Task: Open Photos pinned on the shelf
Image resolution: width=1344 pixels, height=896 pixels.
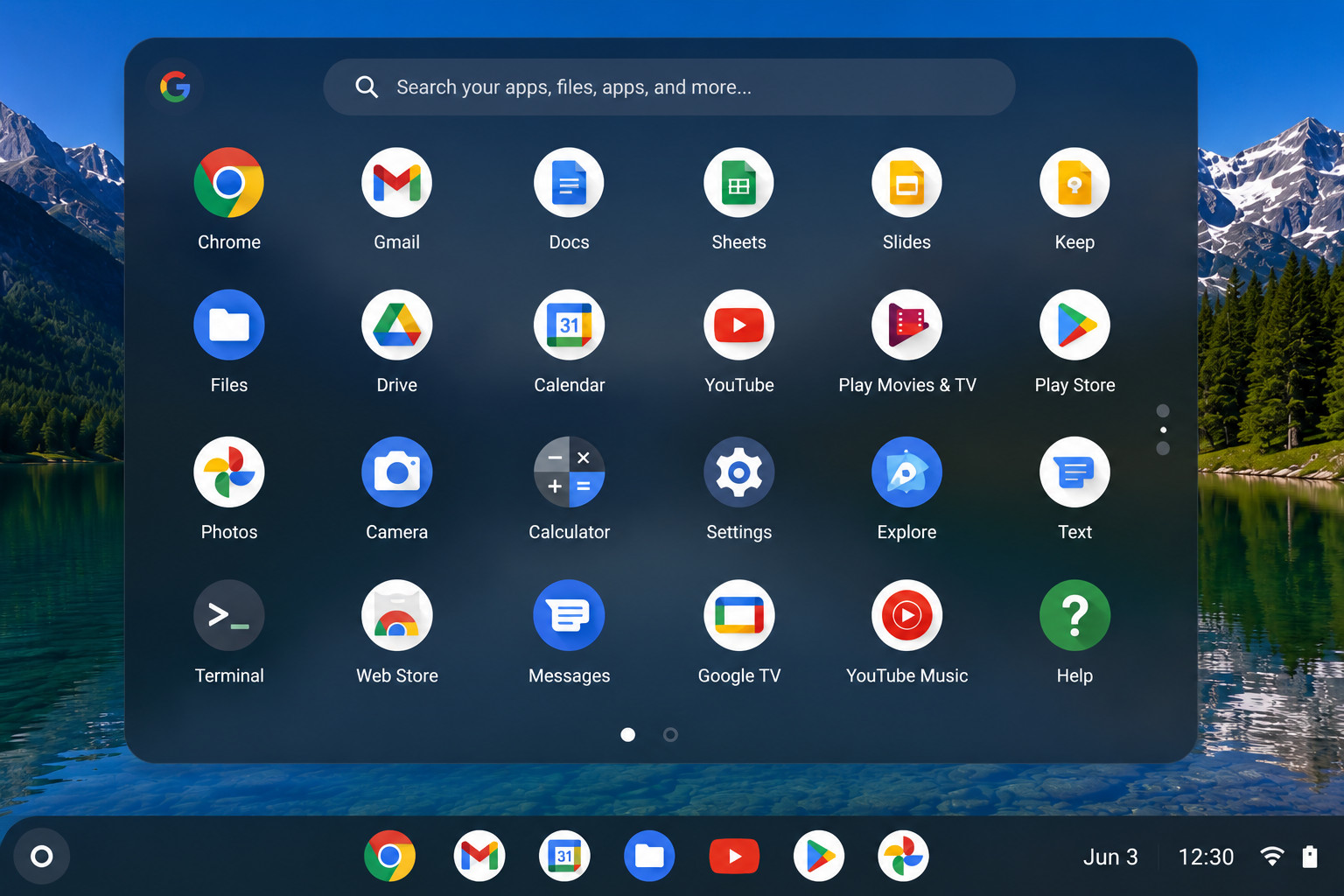Action: click(903, 856)
